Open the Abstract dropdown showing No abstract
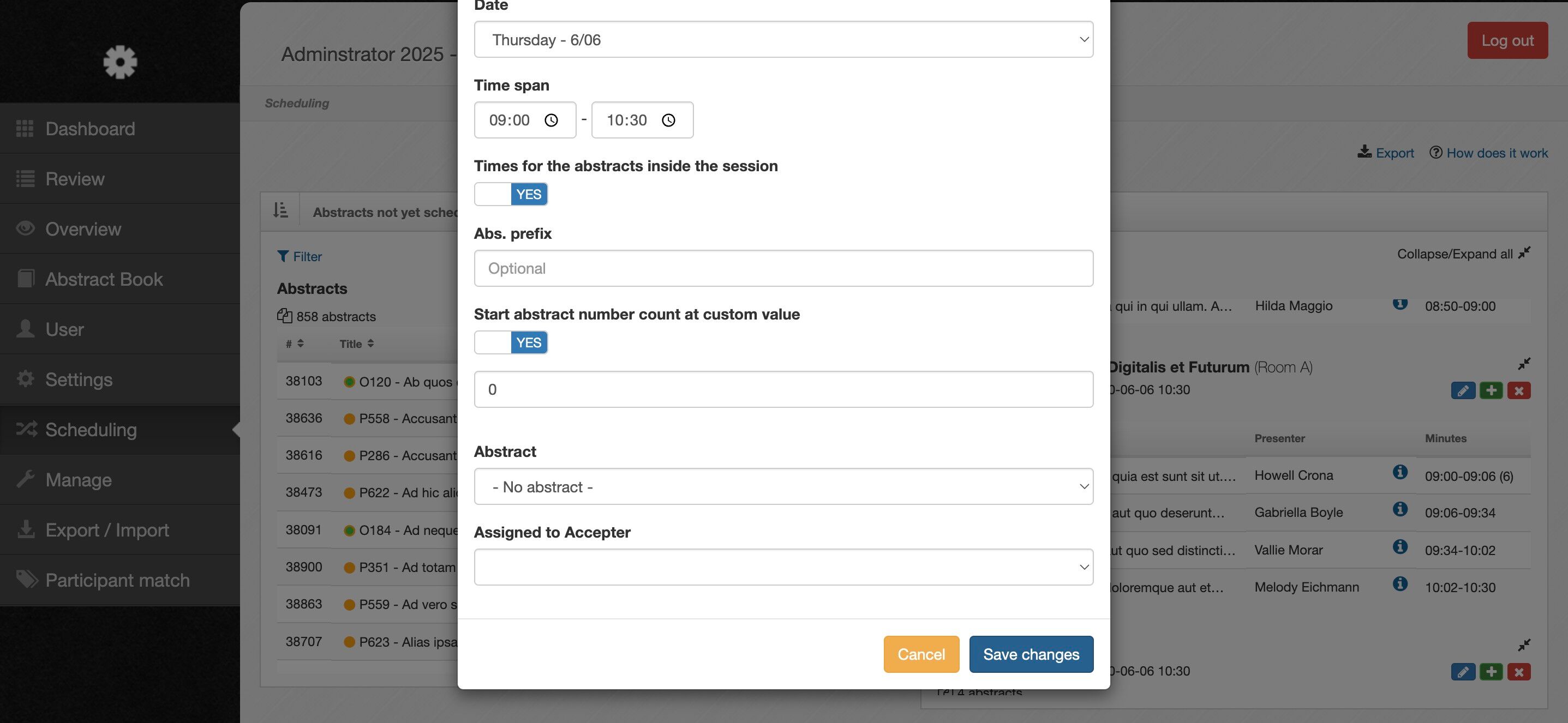Screen dimensions: 1568x723 [783, 486]
